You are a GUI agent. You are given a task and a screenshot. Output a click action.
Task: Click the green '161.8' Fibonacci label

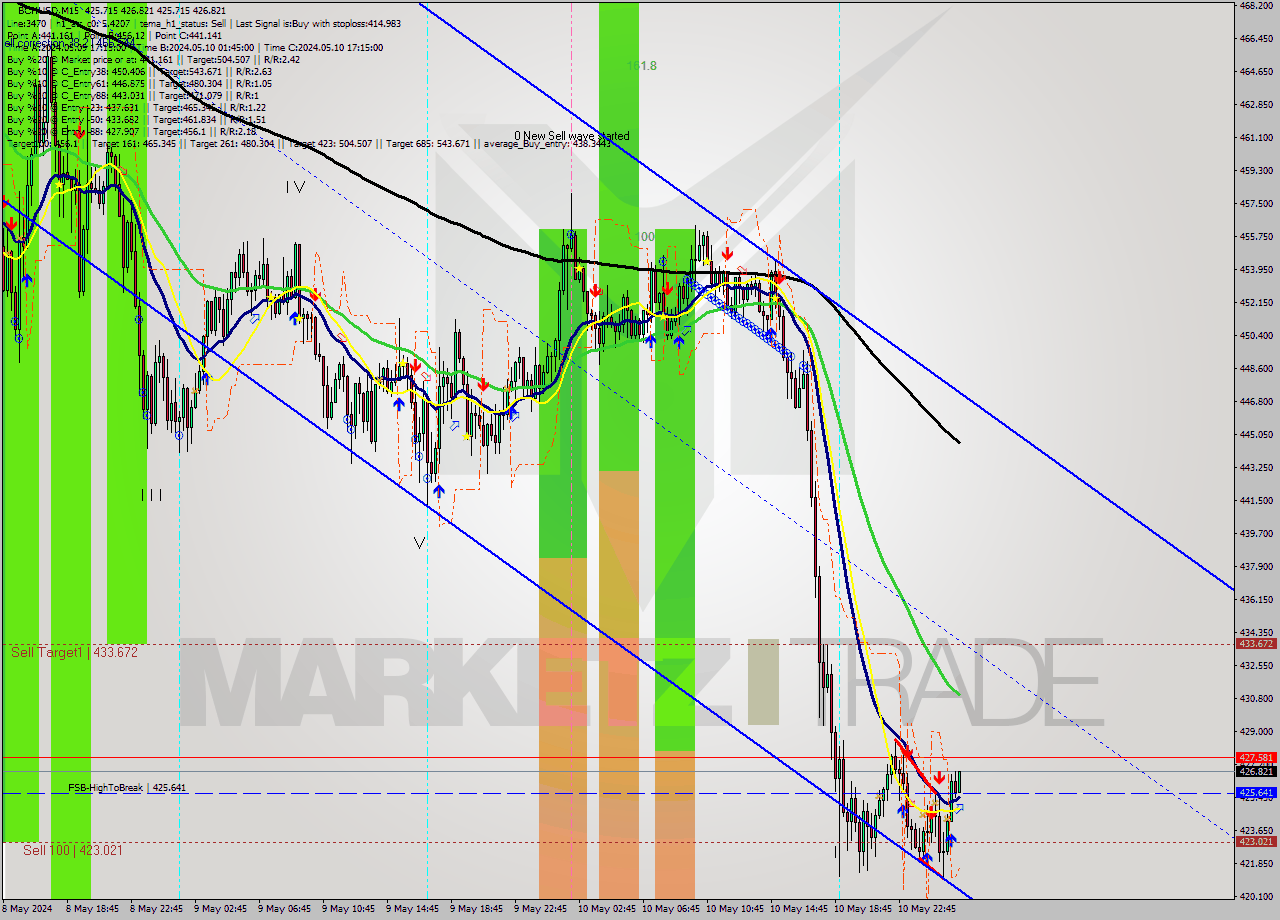[642, 66]
